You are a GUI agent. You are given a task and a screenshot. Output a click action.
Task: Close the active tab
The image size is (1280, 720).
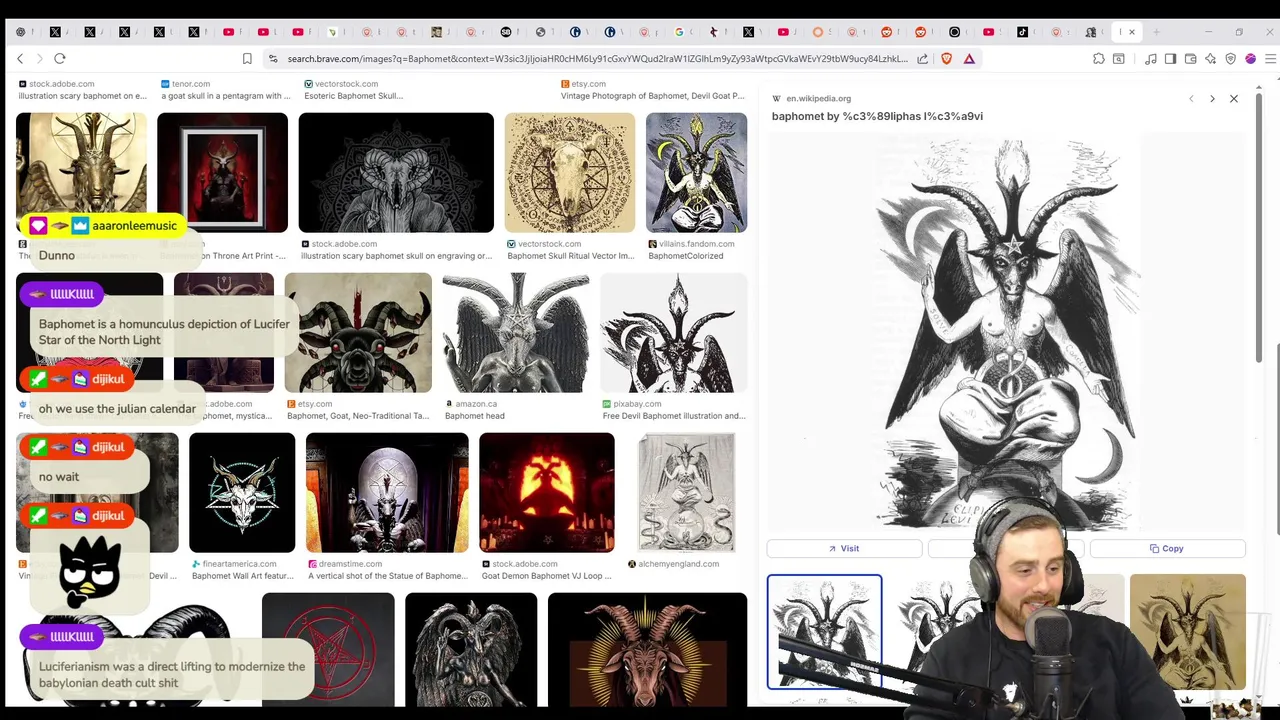(1132, 32)
